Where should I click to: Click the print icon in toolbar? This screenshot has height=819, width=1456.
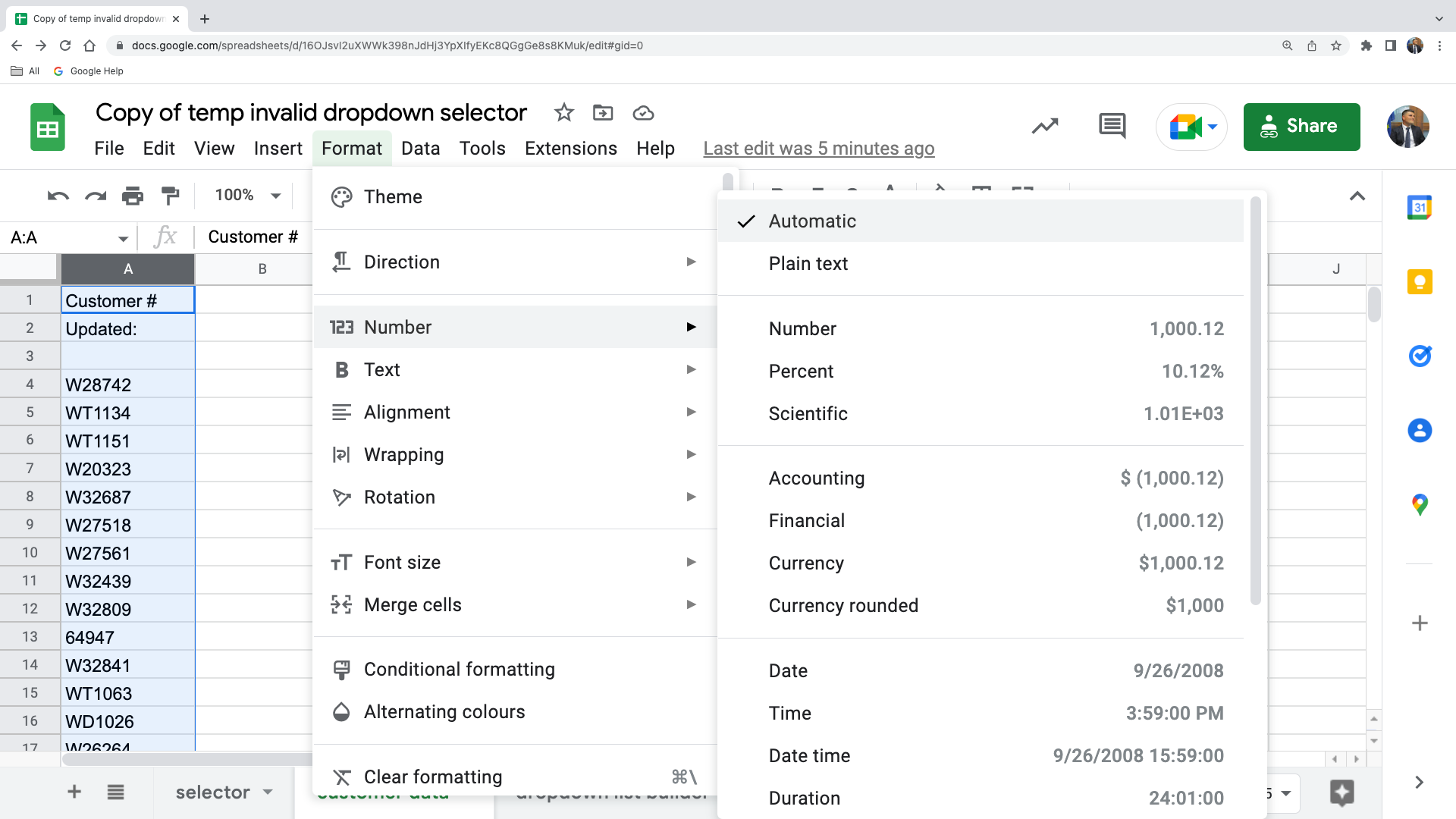click(133, 196)
